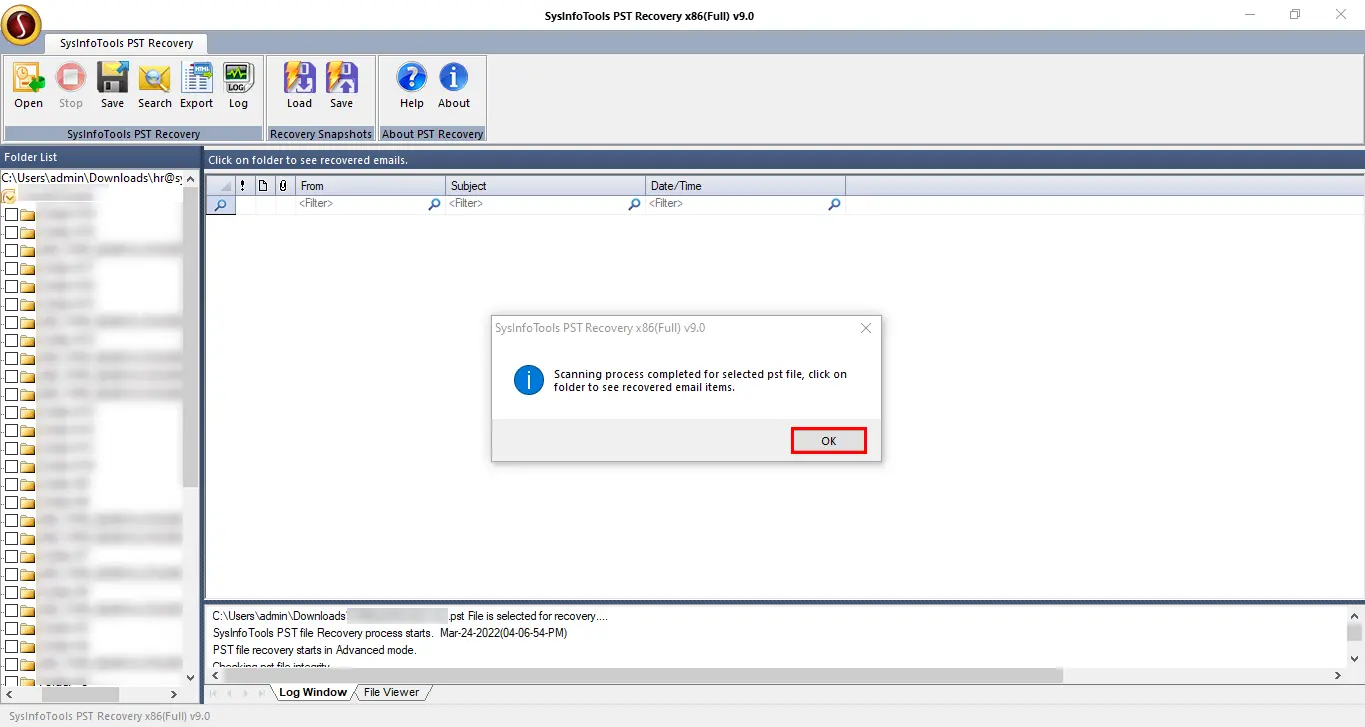Click OK in the scan completed dialog
The width and height of the screenshot is (1365, 727).
pos(828,441)
